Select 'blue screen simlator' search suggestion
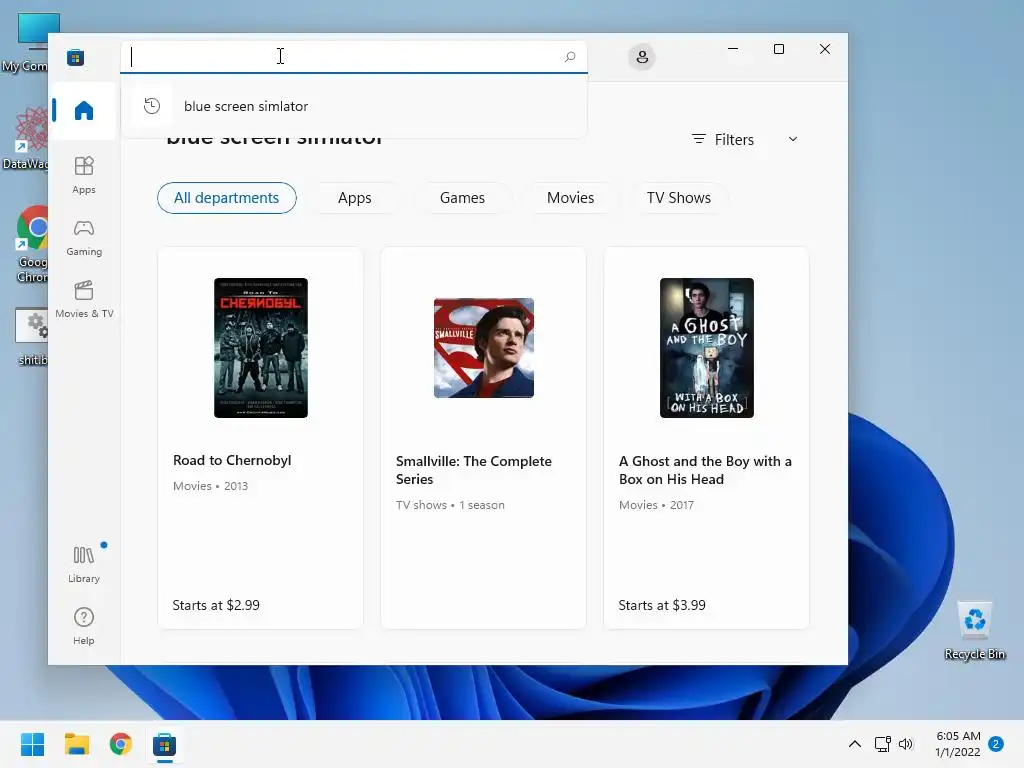The height and width of the screenshot is (768, 1024). tap(353, 106)
